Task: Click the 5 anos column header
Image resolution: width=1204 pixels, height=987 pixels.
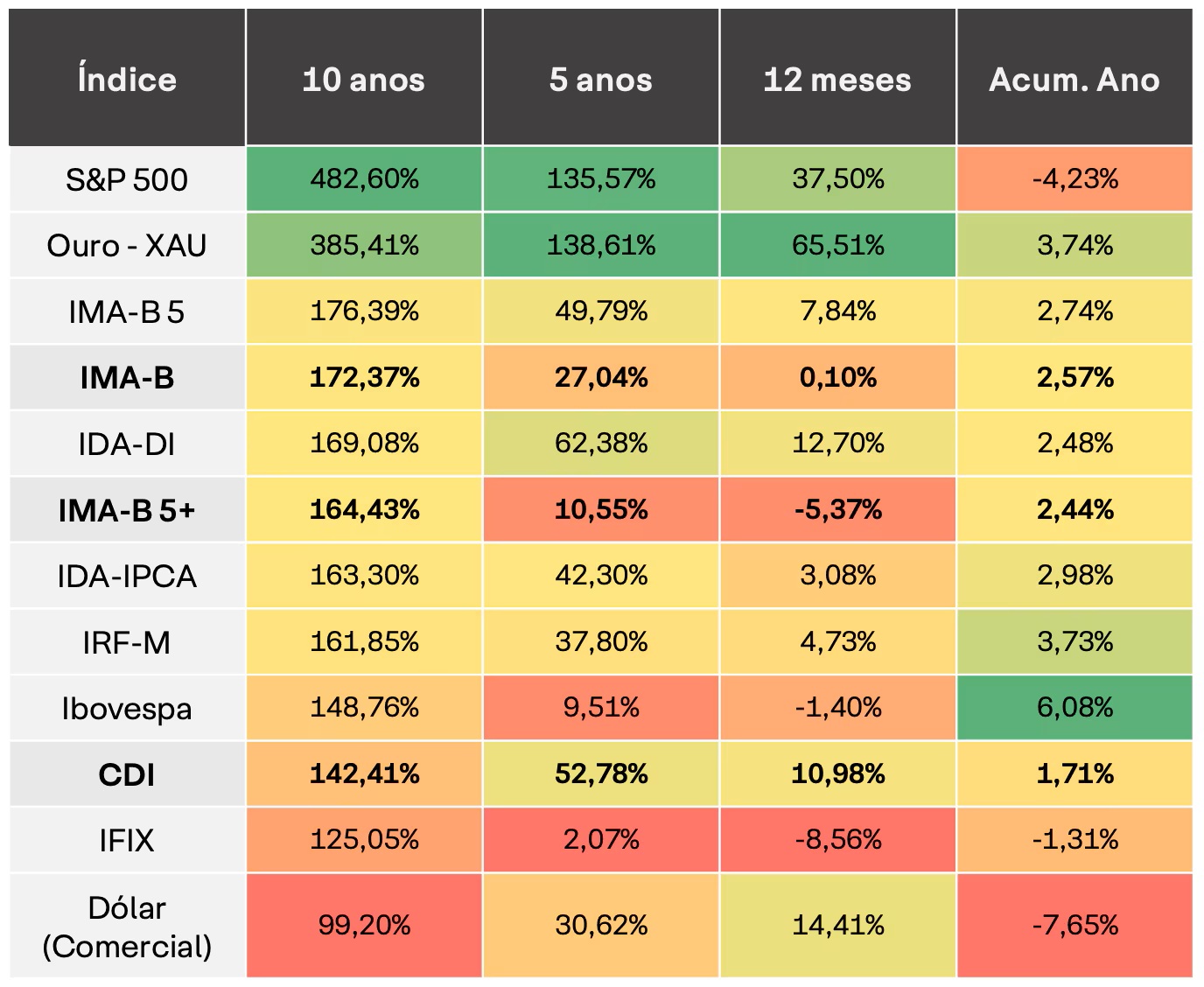Action: click(x=601, y=80)
